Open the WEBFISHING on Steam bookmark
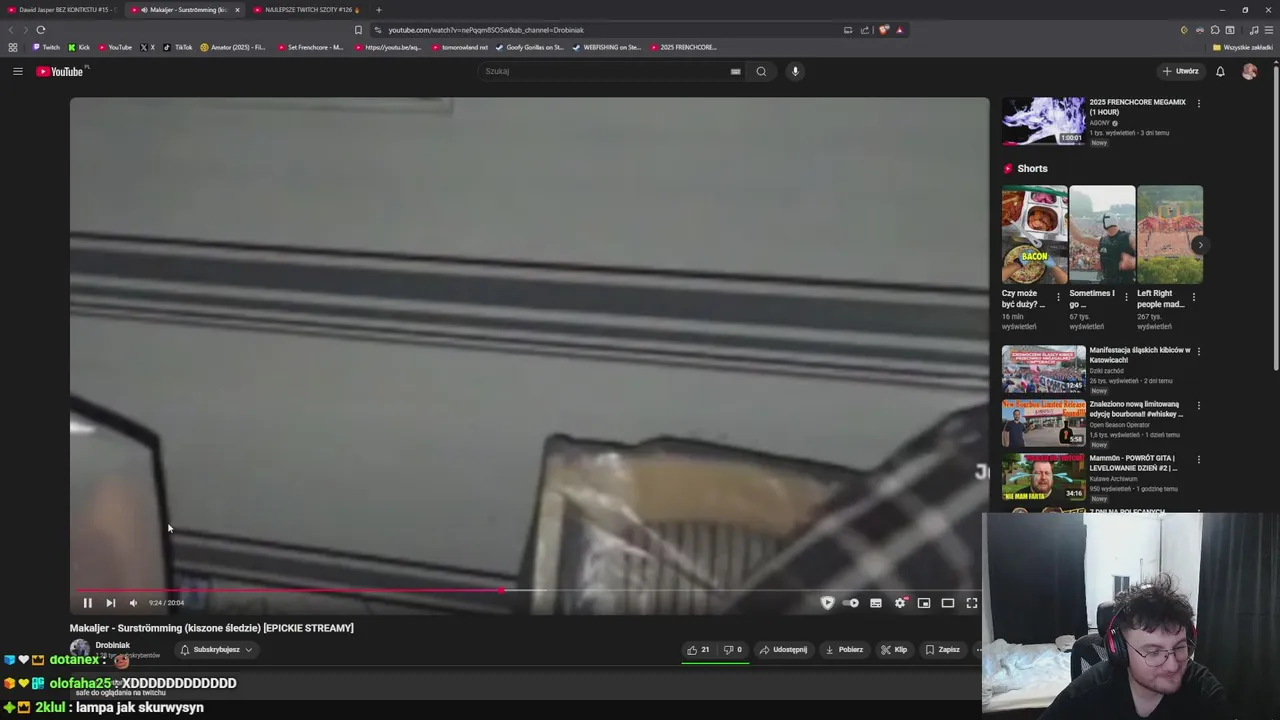1280x720 pixels. click(607, 47)
